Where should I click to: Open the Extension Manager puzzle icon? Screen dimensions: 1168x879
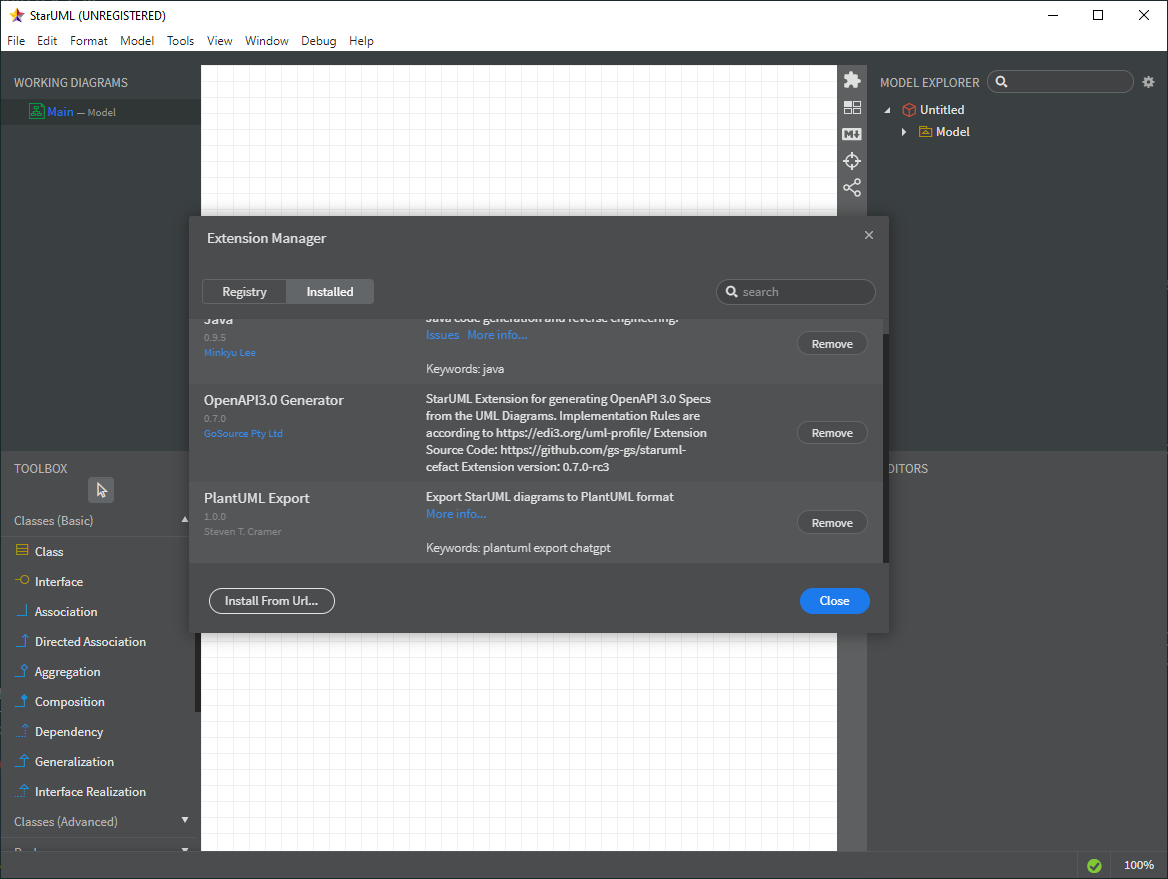point(851,80)
